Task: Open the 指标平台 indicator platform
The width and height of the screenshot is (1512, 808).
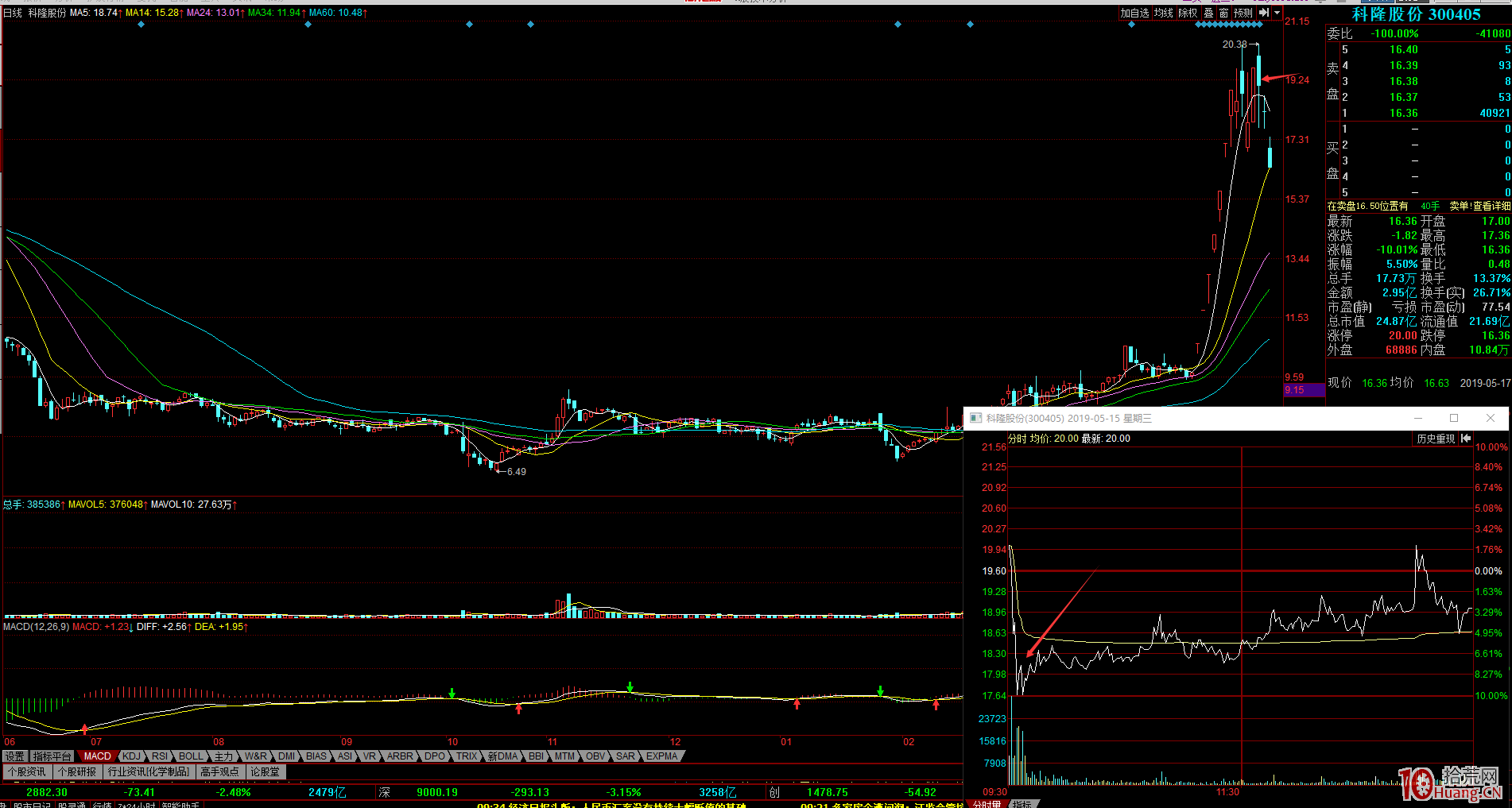Action: tap(52, 756)
